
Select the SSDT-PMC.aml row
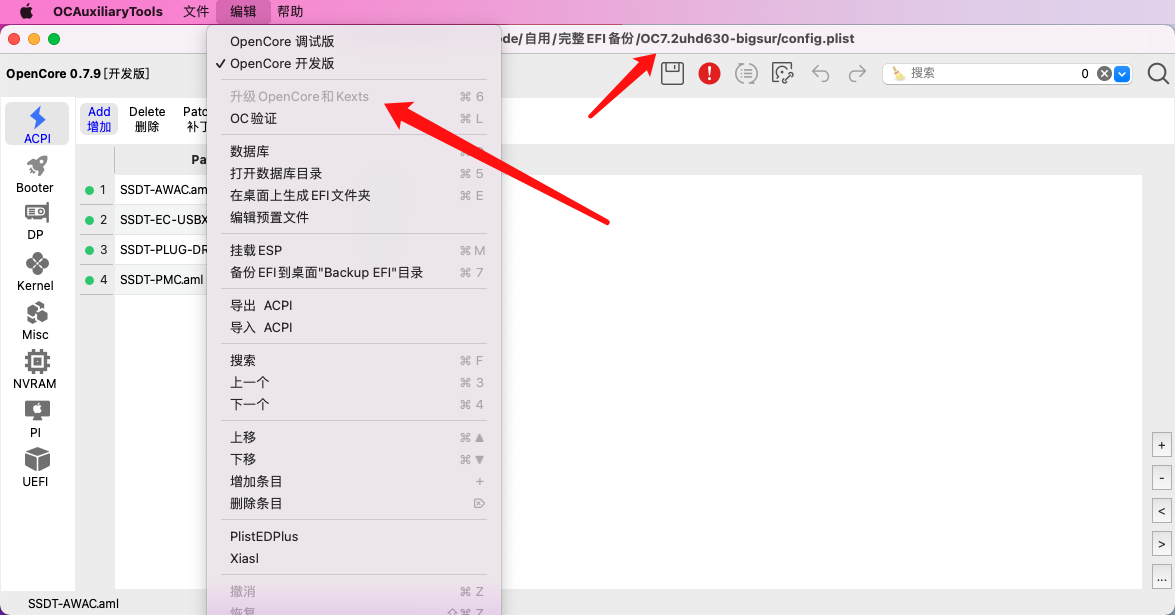(x=161, y=279)
